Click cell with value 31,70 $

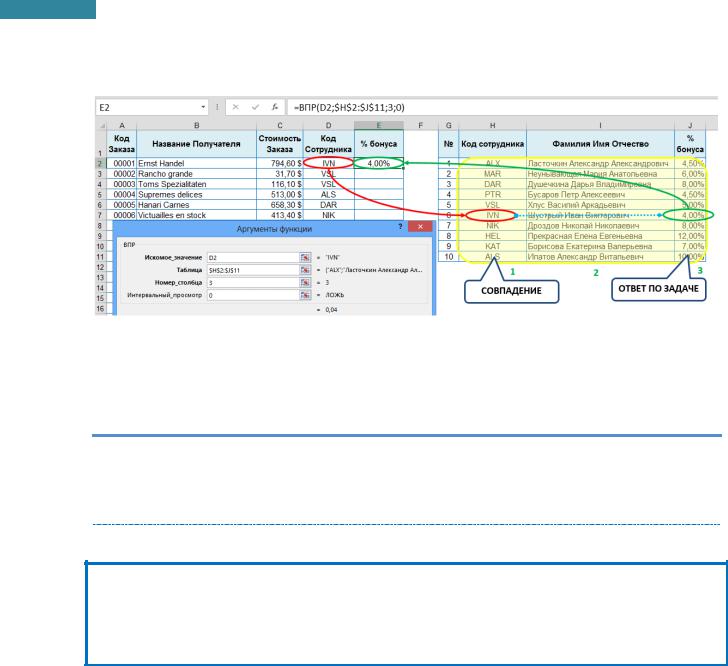pos(280,174)
